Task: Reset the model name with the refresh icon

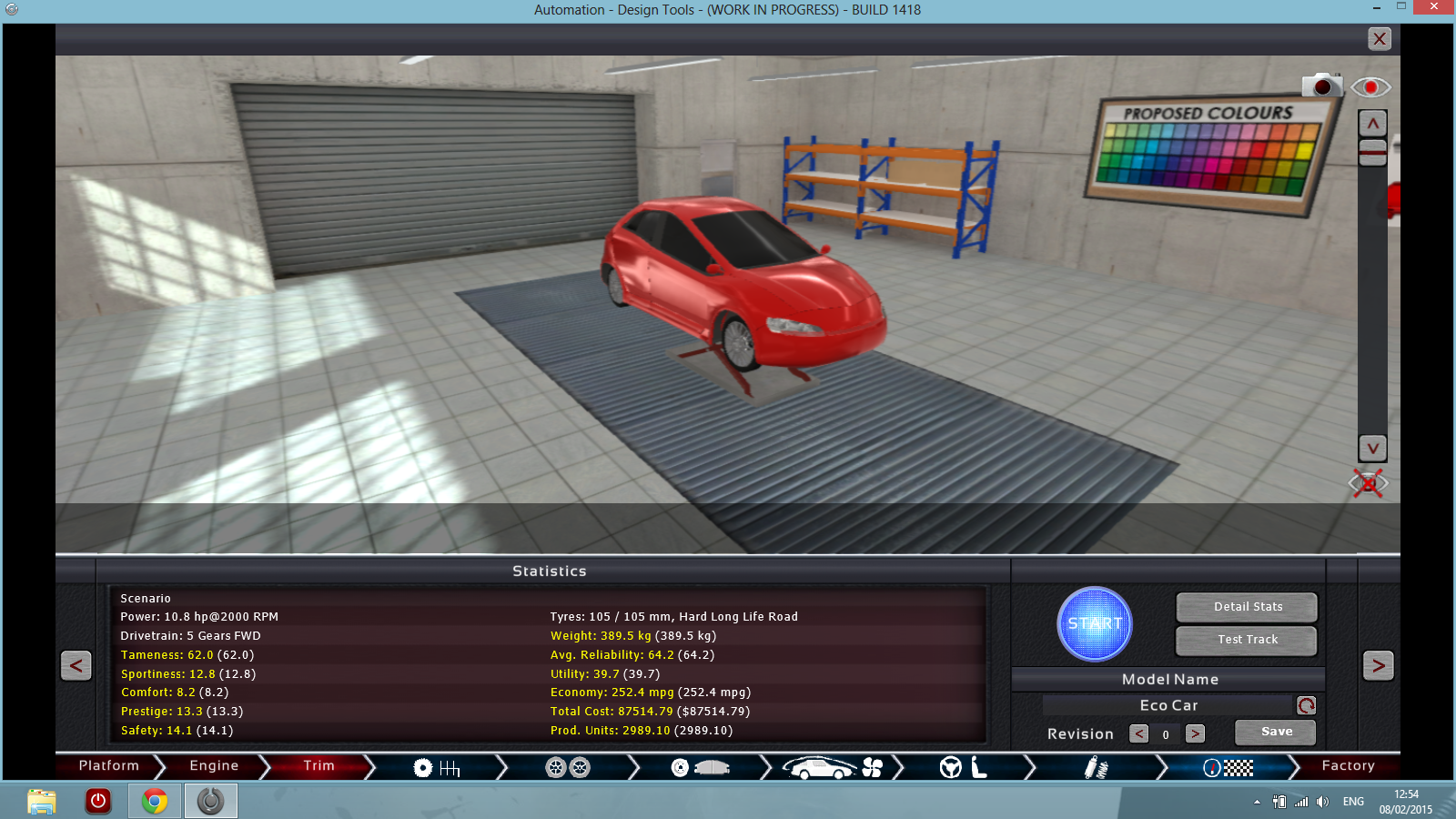Action: coord(1306,705)
